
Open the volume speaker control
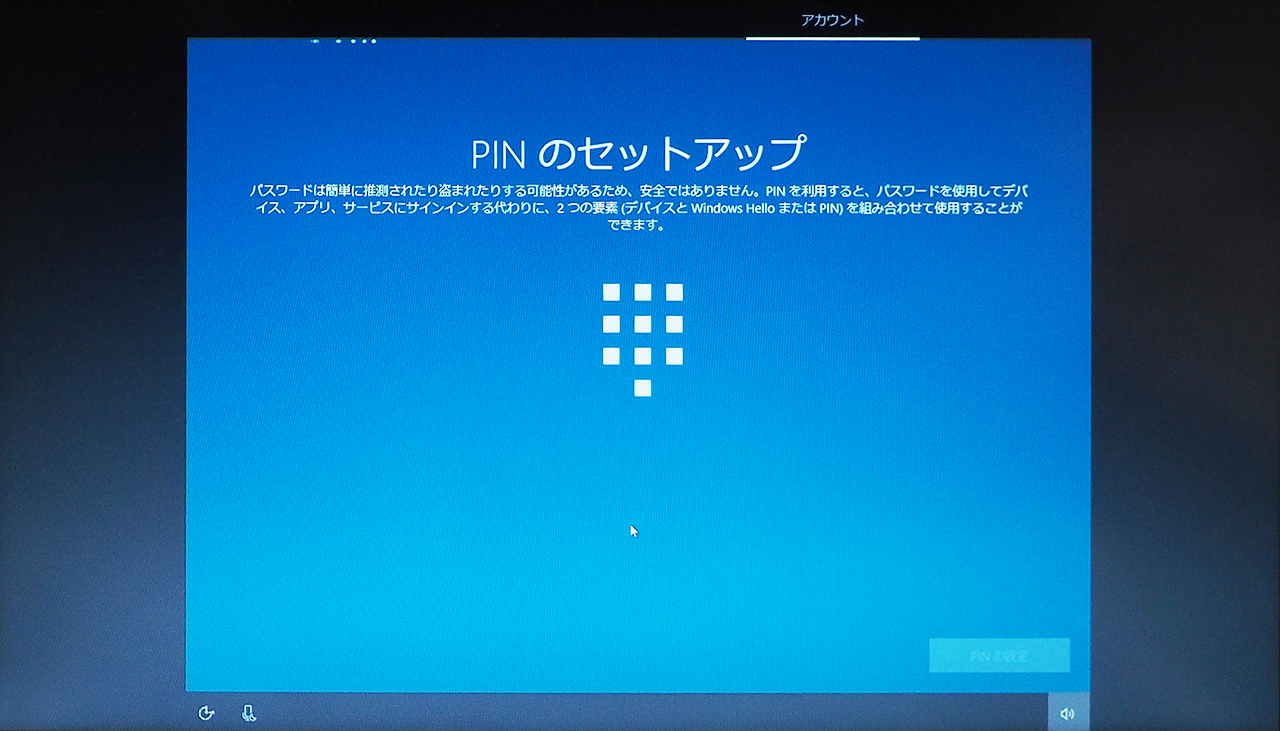click(x=1068, y=713)
